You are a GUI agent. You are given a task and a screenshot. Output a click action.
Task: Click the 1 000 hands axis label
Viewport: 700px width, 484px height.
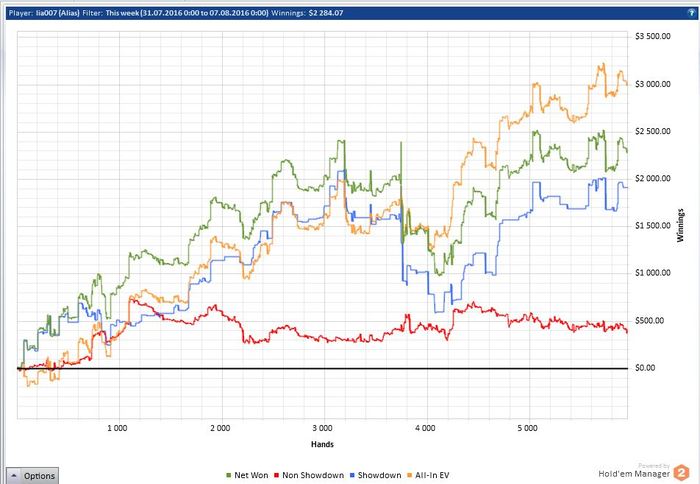coord(117,428)
